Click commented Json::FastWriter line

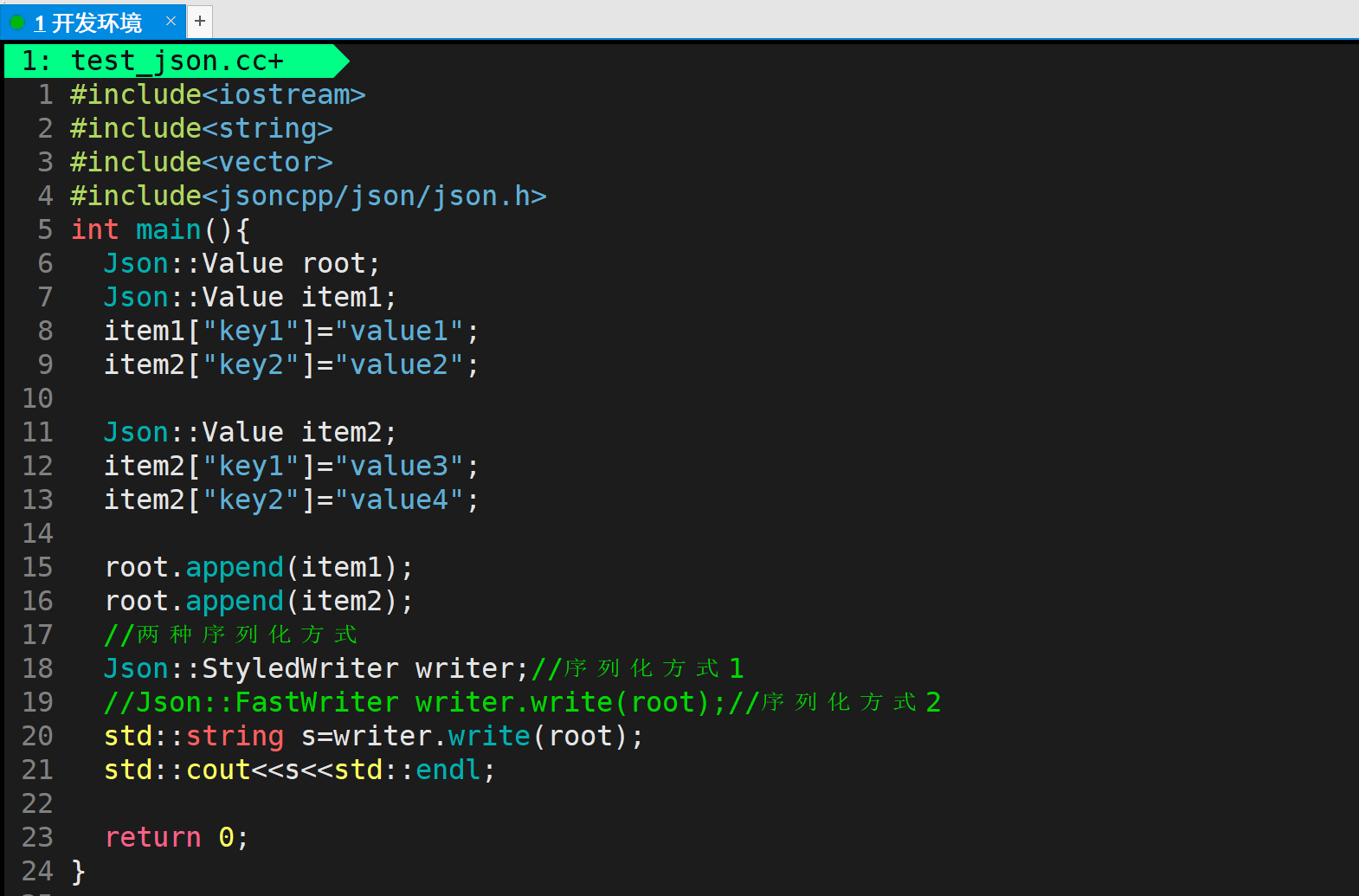pyautogui.click(x=522, y=702)
